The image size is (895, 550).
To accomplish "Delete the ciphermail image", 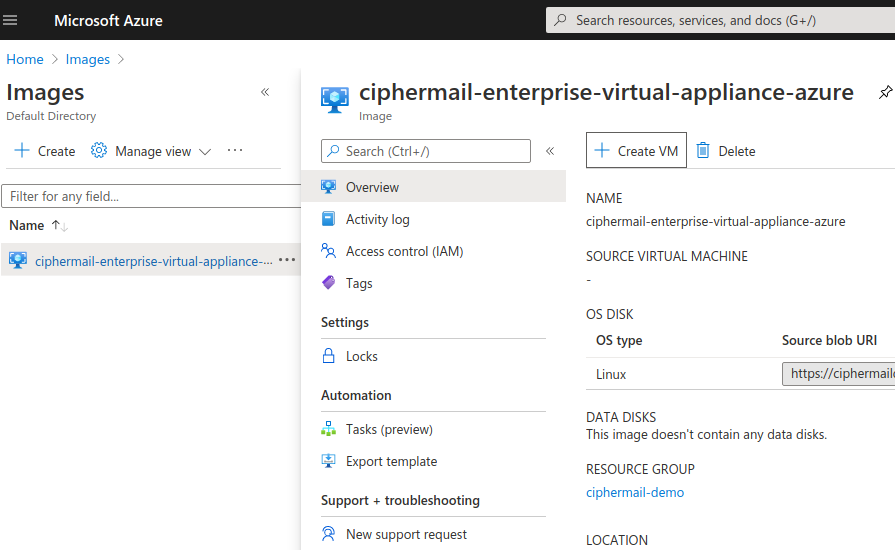I will [x=726, y=151].
